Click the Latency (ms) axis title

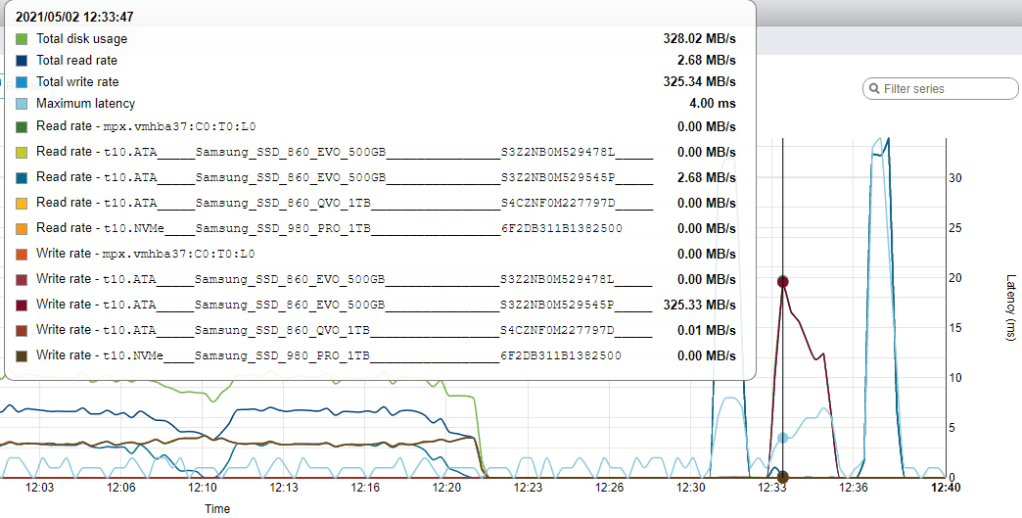[1009, 309]
